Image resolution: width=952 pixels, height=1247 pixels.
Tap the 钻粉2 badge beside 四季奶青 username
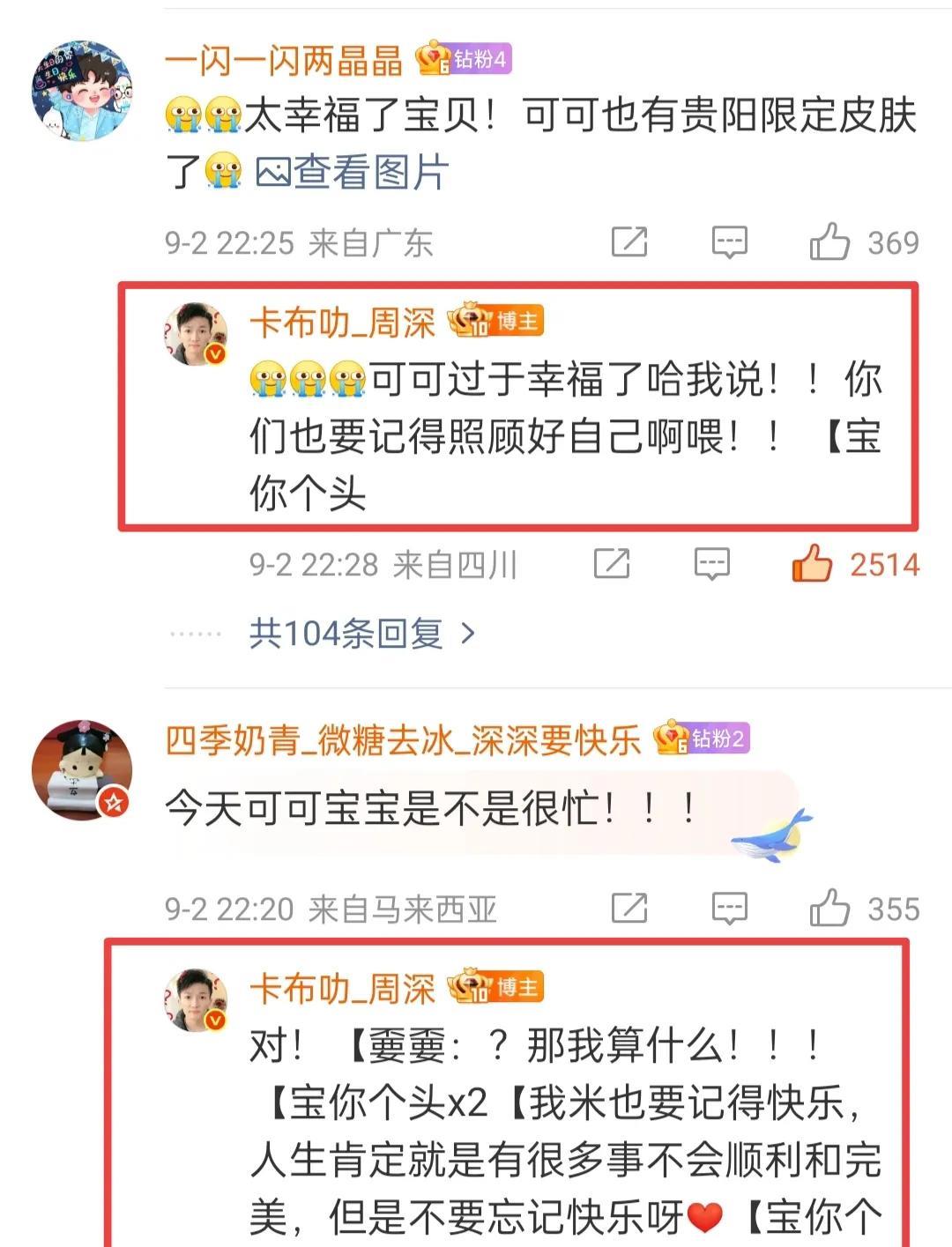(x=702, y=739)
